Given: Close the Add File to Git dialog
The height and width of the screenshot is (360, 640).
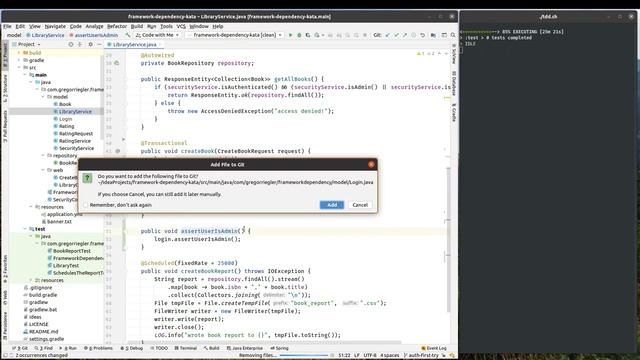Looking at the screenshot, I should [371, 164].
